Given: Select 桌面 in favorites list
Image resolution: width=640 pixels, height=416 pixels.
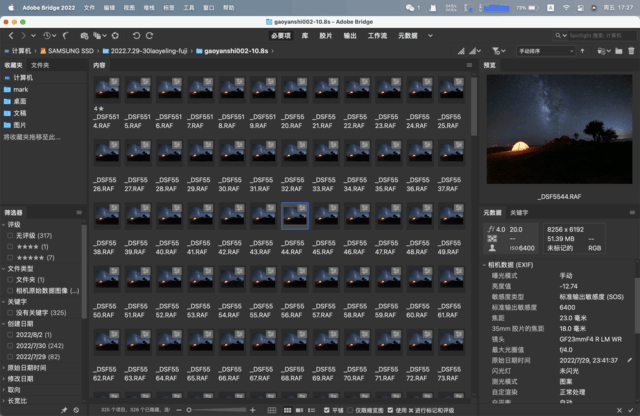Looking at the screenshot, I should point(20,101).
